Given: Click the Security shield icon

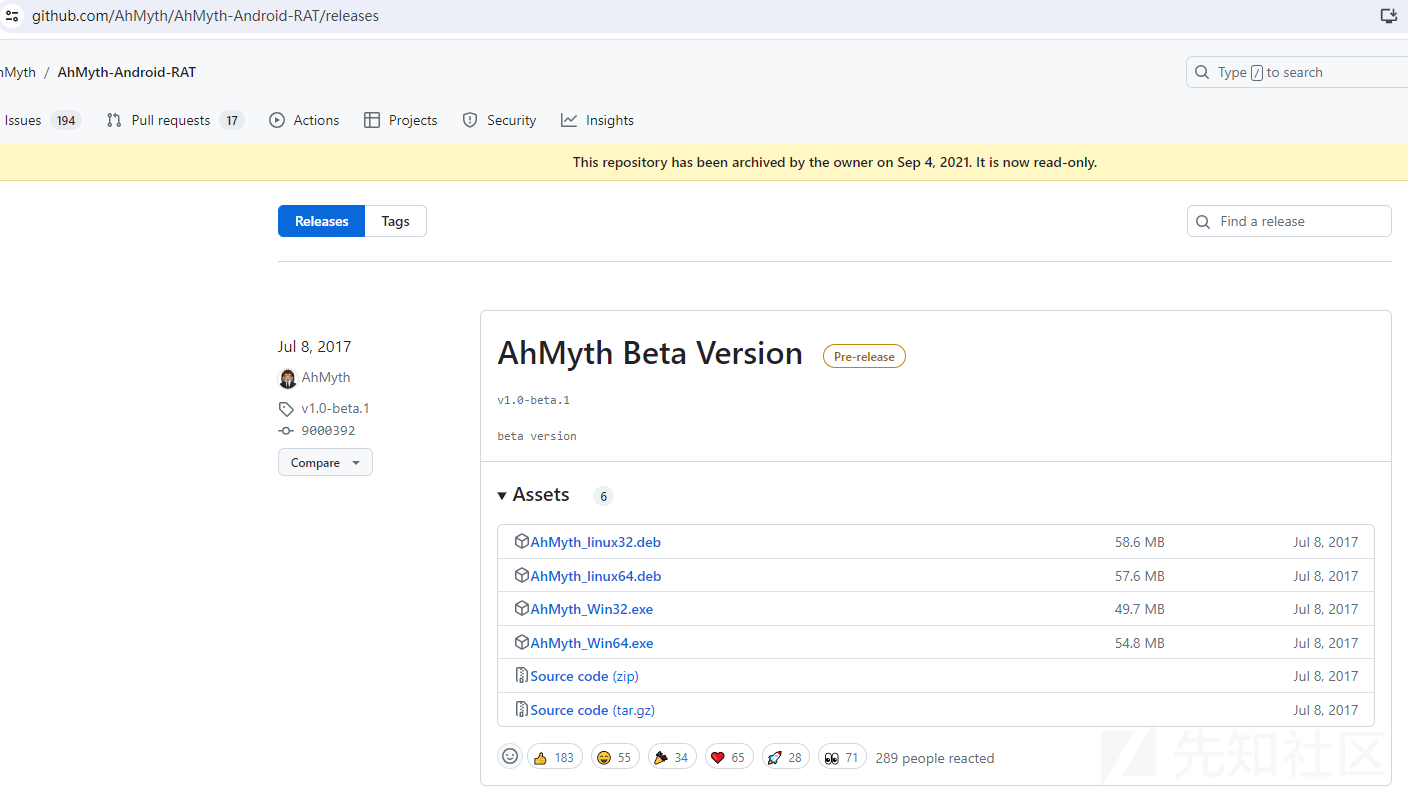Looking at the screenshot, I should pyautogui.click(x=470, y=120).
